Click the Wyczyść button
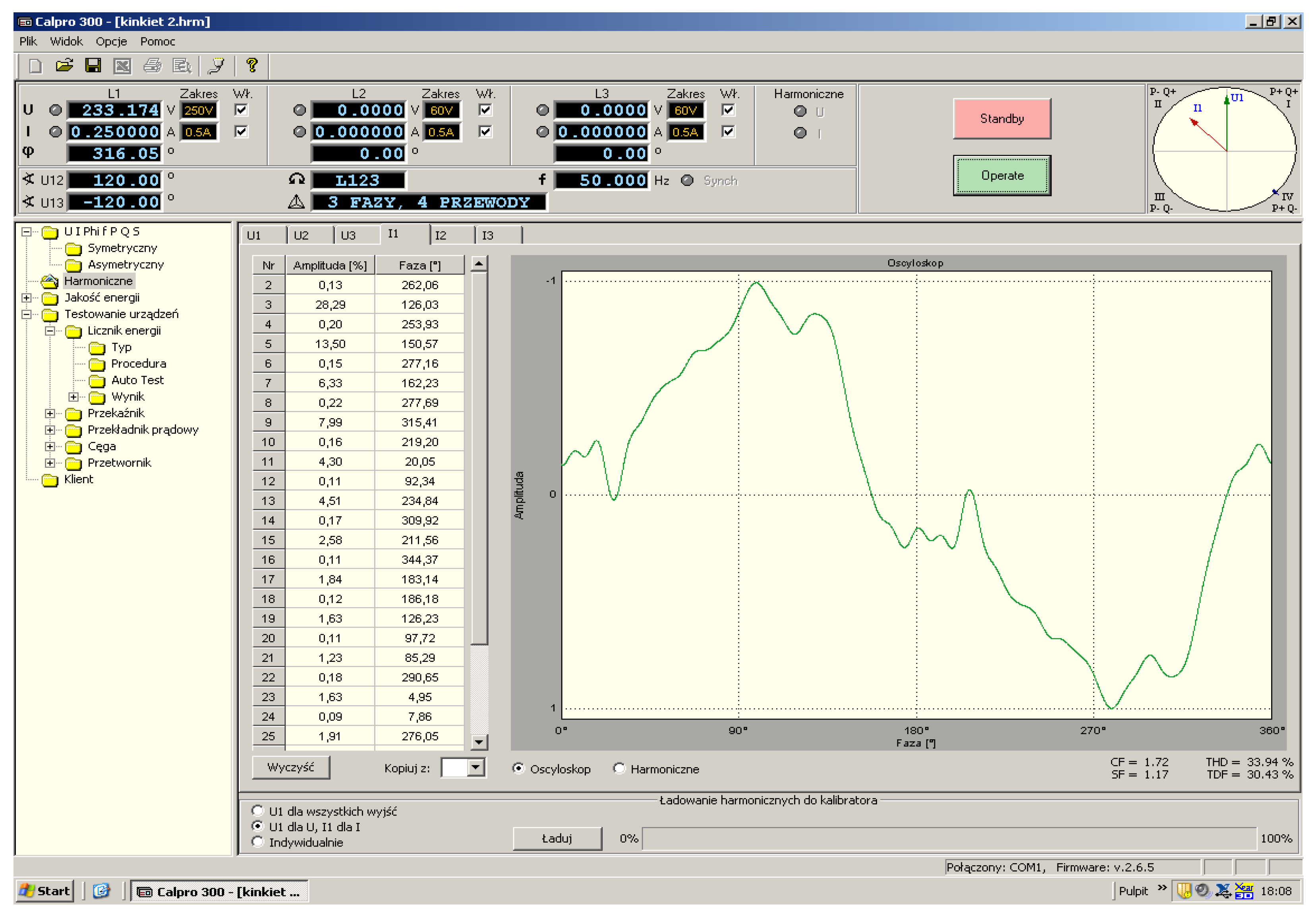Viewport: 1316px width, 920px height. pyautogui.click(x=291, y=768)
